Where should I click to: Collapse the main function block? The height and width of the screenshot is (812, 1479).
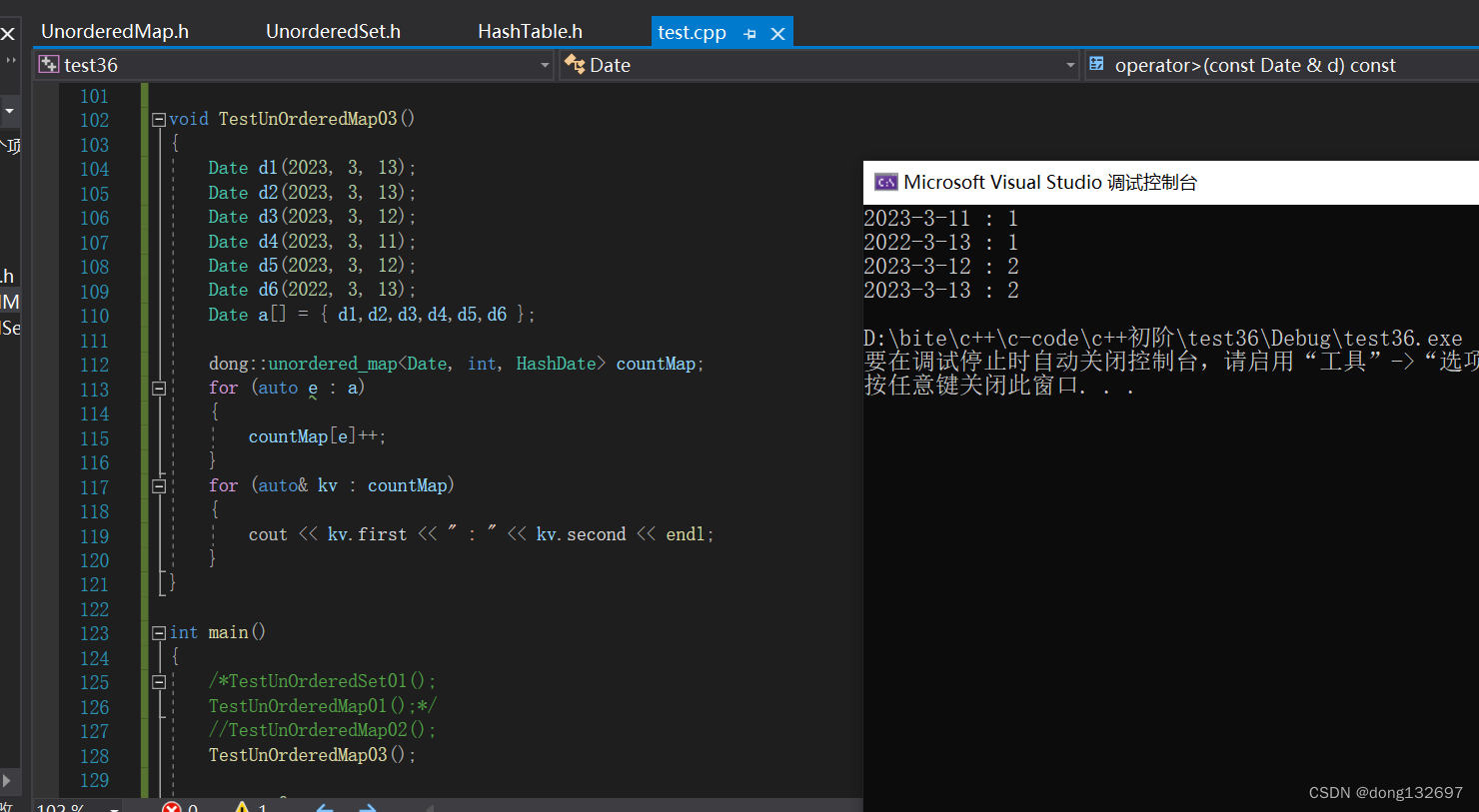coord(158,633)
